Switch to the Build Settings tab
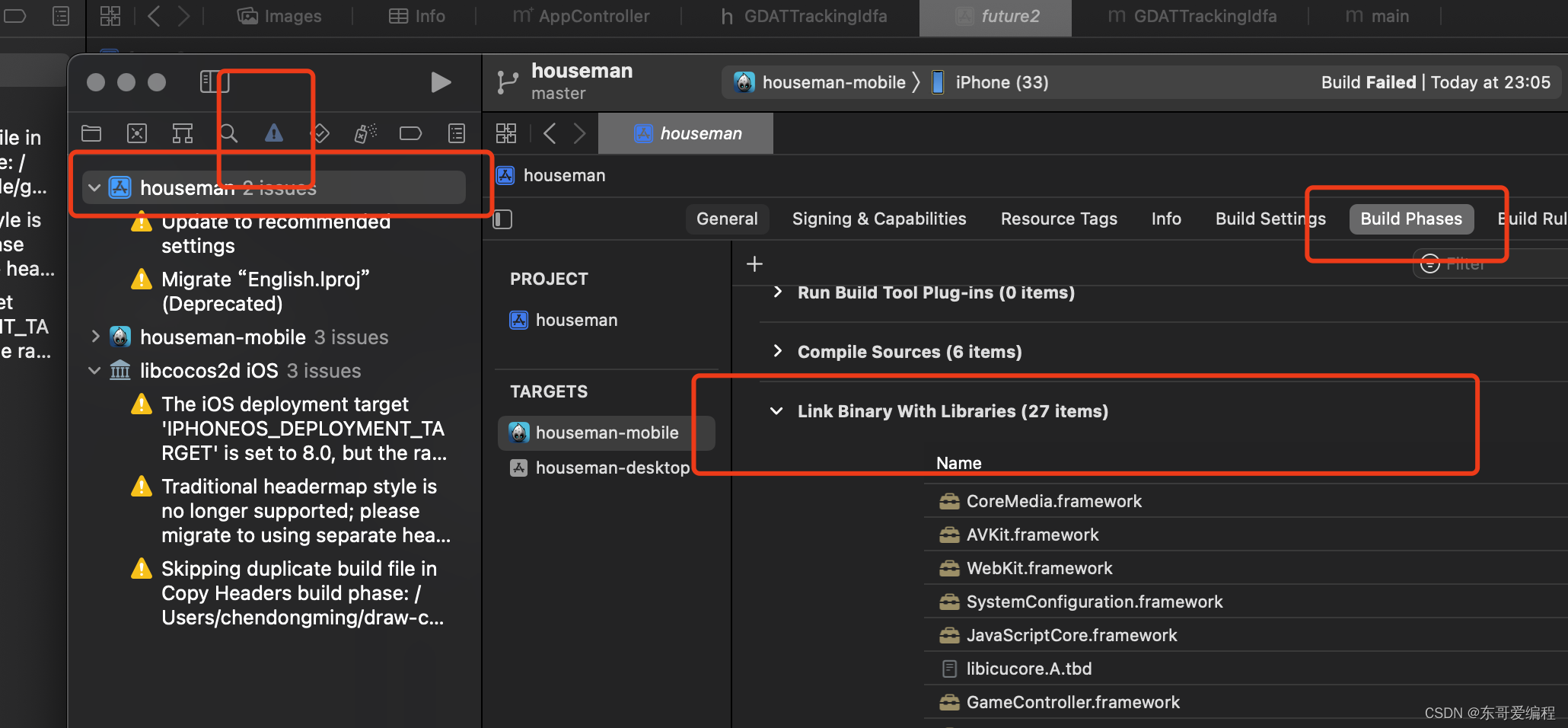The height and width of the screenshot is (728, 1568). (1270, 219)
